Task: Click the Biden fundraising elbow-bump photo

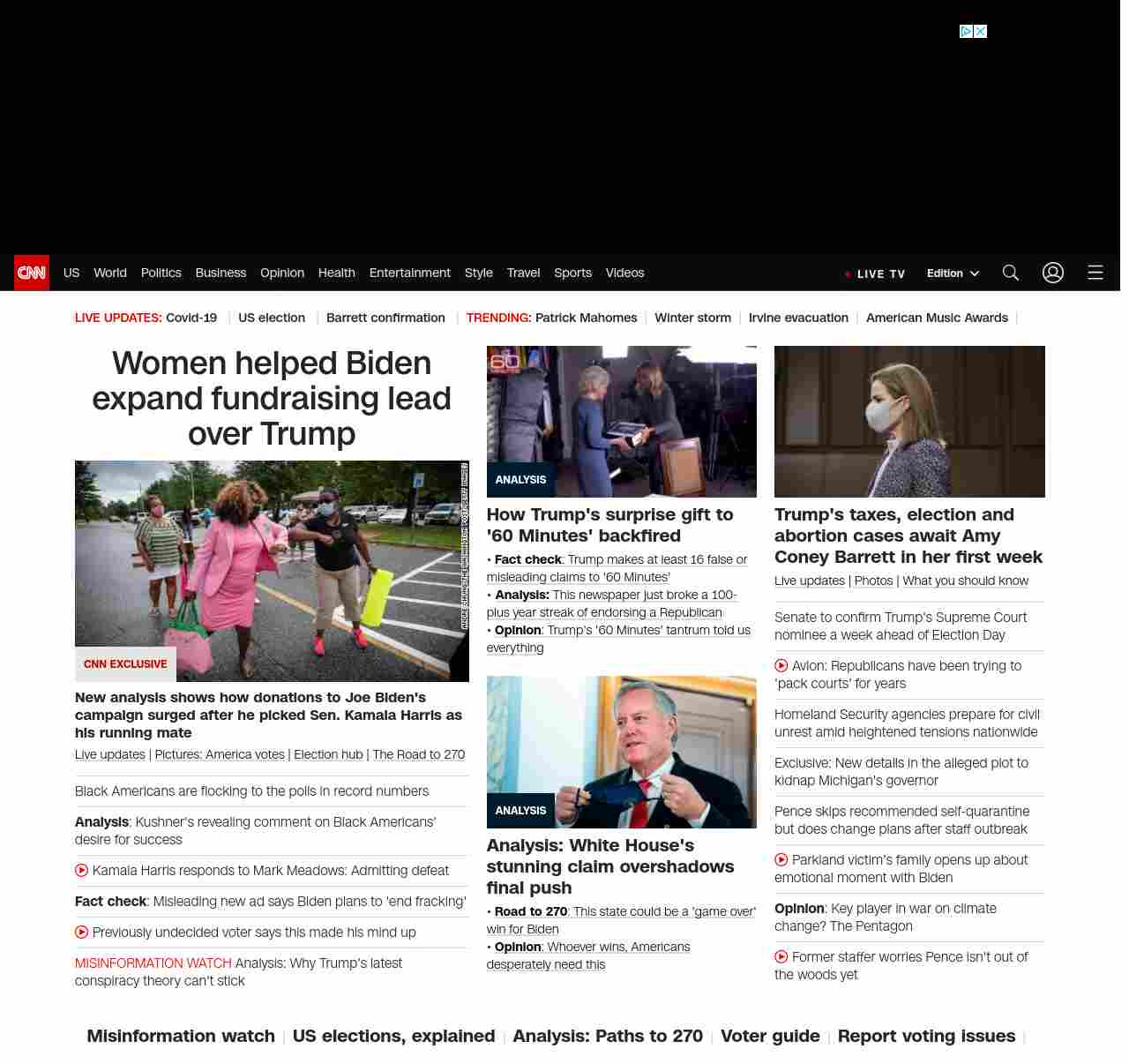Action: click(x=272, y=571)
